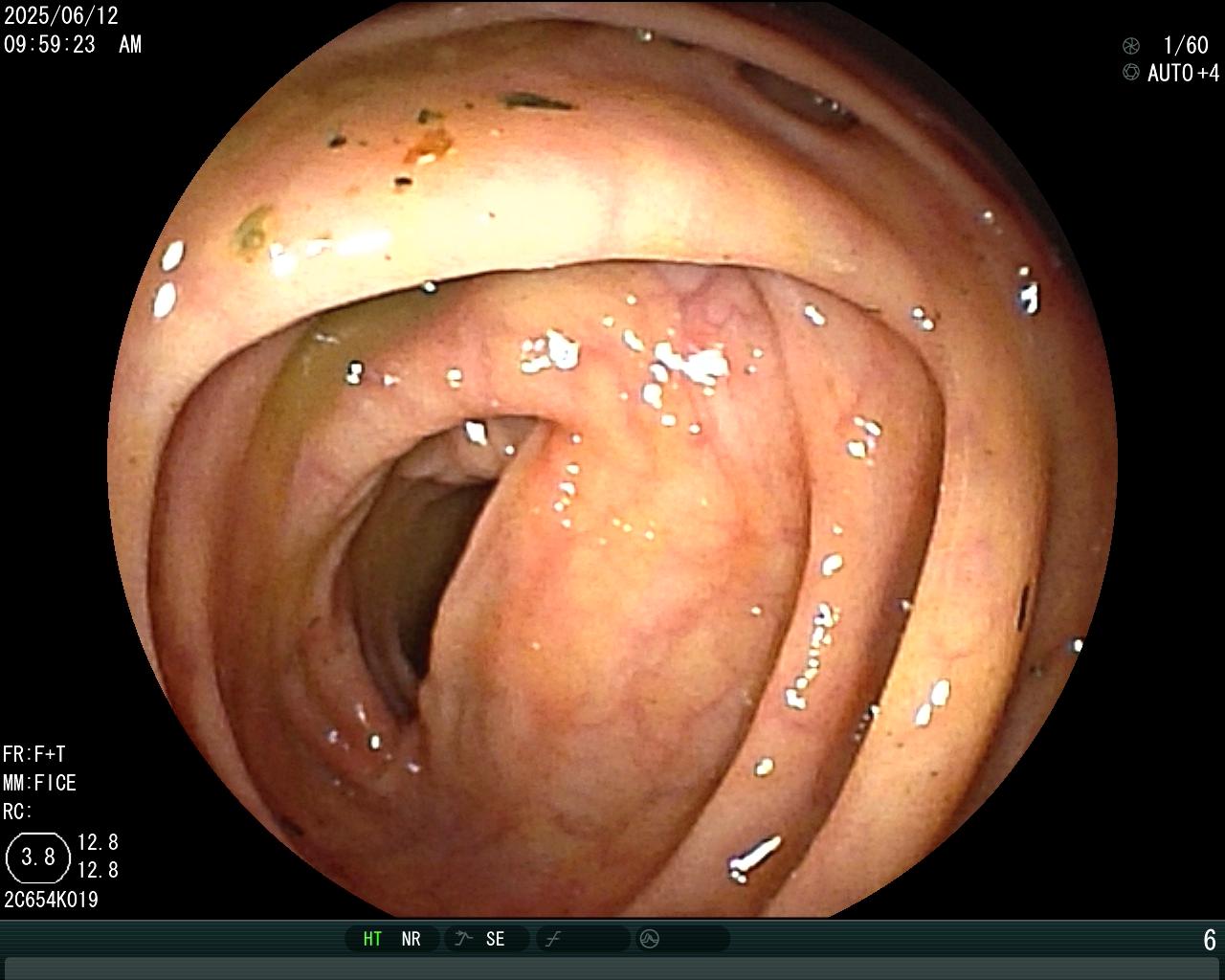Click the 1/60 shutter speed value
The width and height of the screenshot is (1225, 980).
coord(1186,45)
